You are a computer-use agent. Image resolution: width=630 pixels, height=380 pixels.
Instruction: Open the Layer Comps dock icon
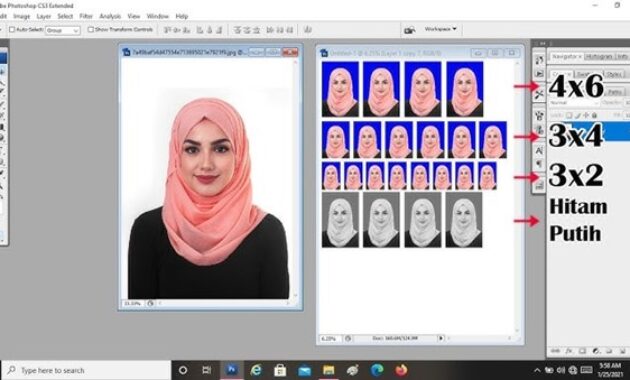click(539, 185)
